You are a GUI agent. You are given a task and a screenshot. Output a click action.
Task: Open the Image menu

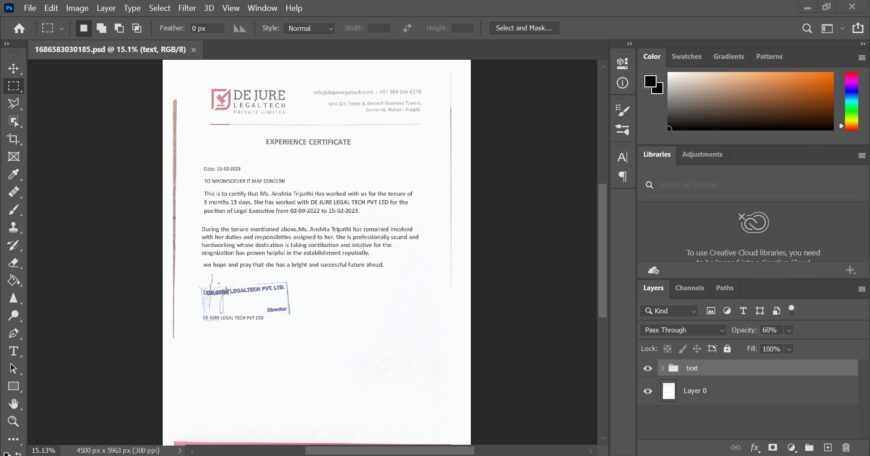(x=77, y=8)
